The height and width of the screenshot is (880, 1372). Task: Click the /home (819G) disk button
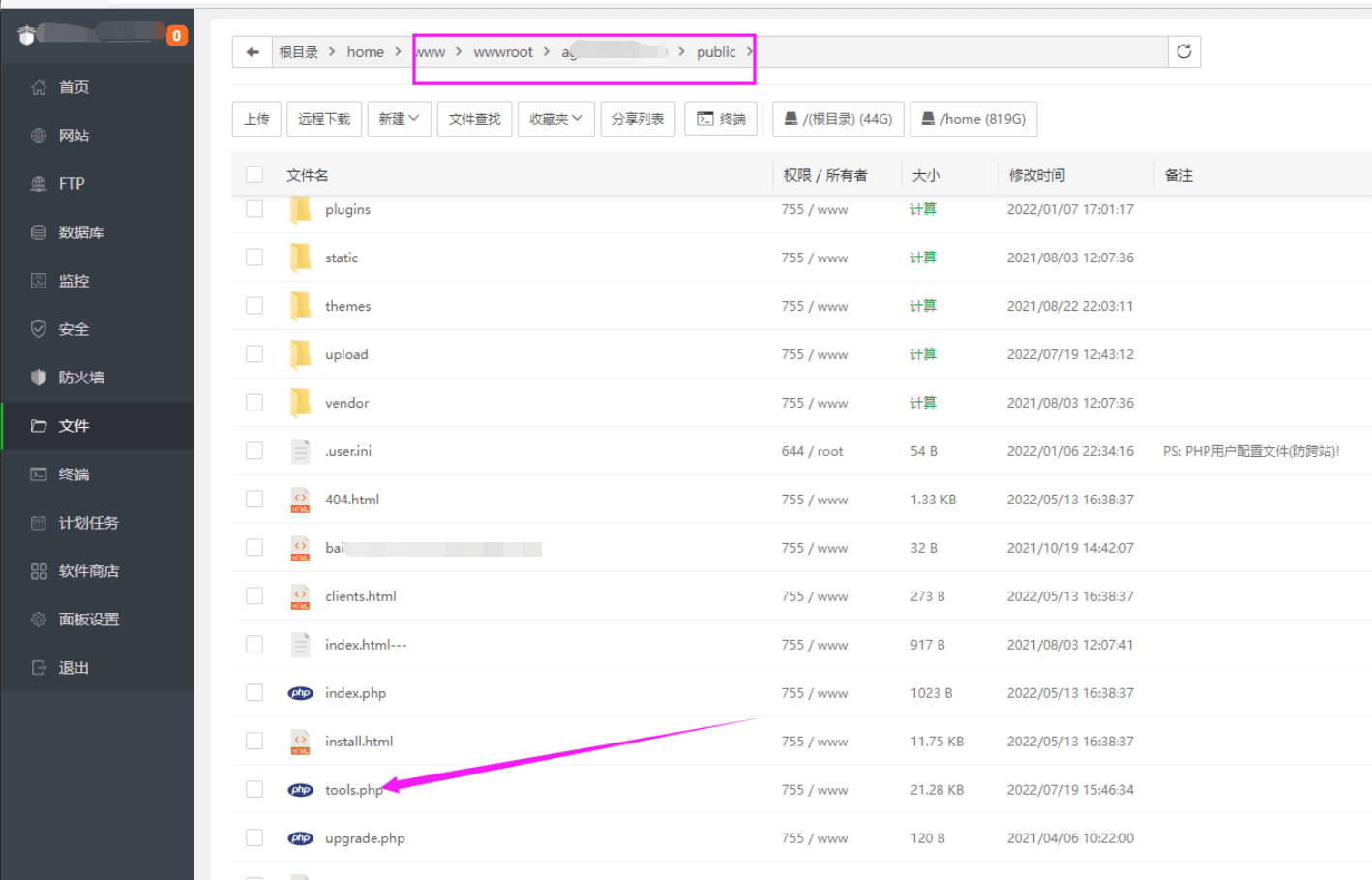973,119
